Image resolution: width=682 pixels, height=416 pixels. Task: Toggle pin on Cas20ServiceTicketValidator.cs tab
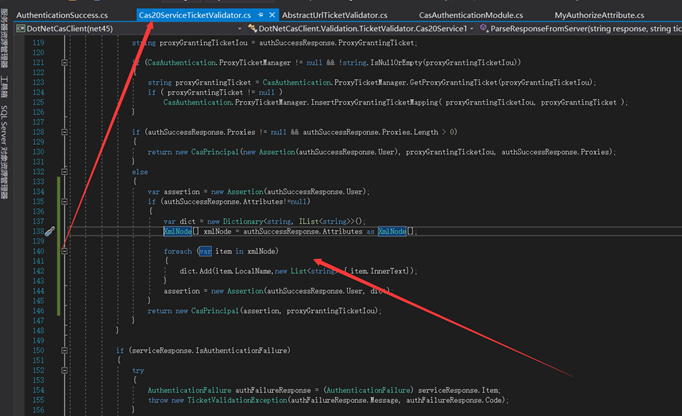(x=261, y=15)
